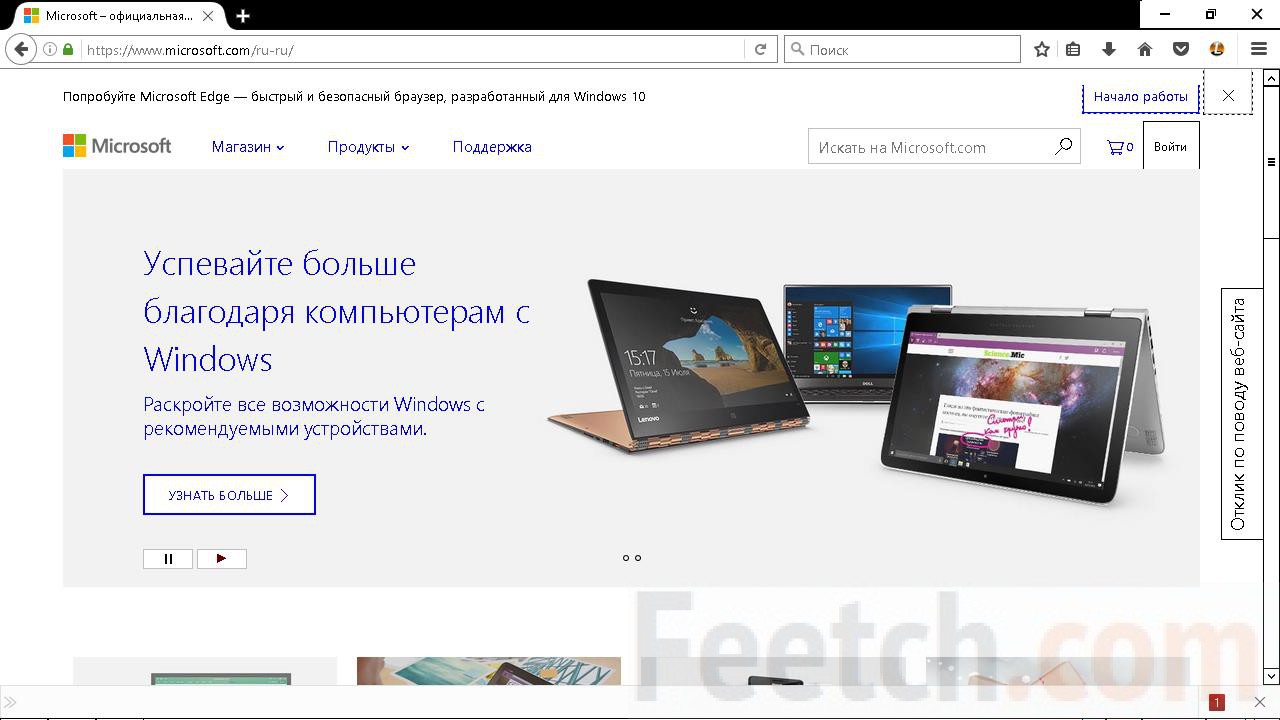Open the shopping cart icon
This screenshot has height=720, width=1280.
(x=1119, y=147)
